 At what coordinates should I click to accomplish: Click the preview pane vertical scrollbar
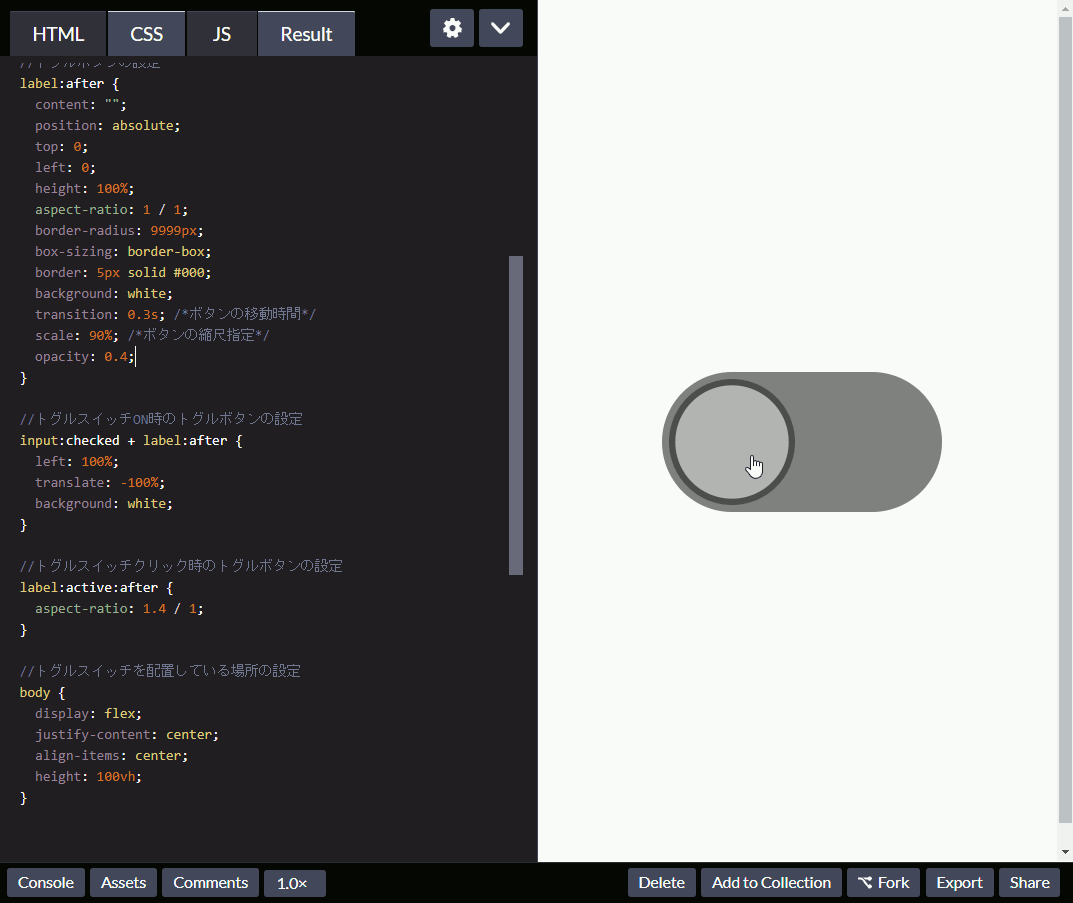coord(1065,430)
